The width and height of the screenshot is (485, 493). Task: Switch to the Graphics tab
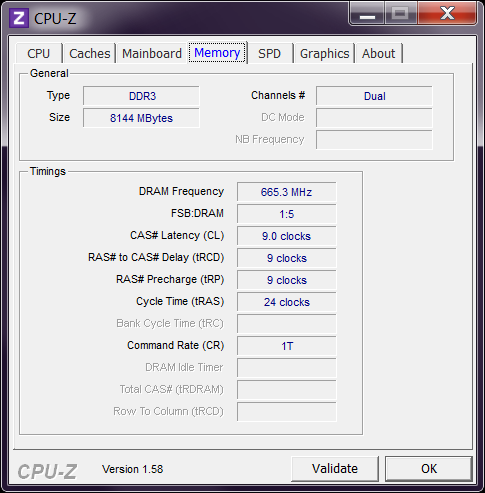point(324,54)
